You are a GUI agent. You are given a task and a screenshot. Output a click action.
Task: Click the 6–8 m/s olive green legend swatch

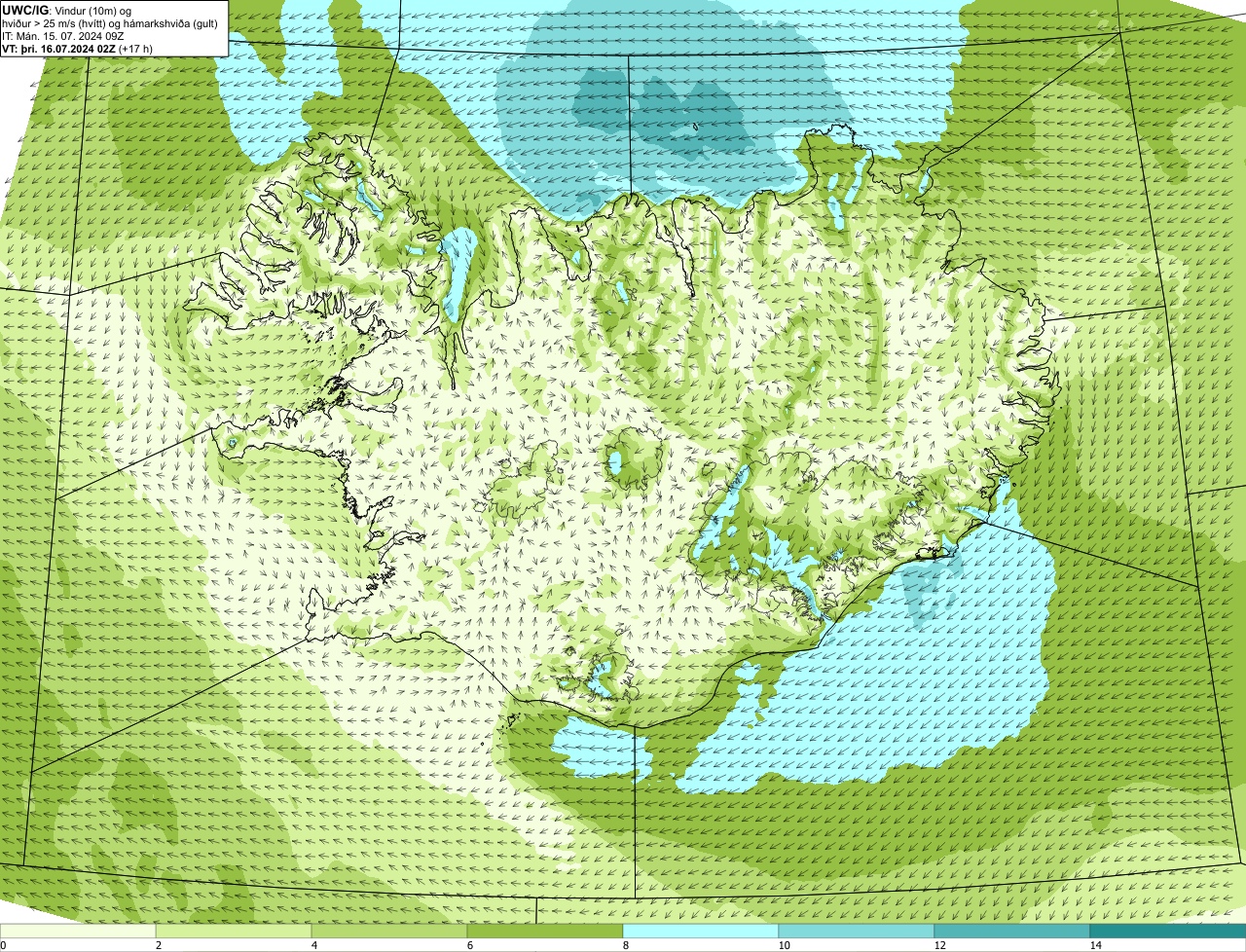pyautogui.click(x=545, y=932)
